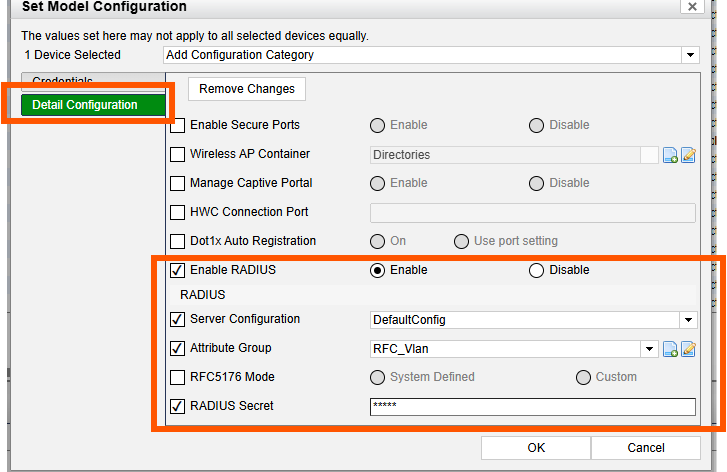This screenshot has width=727, height=472.
Task: Select Disable radio for Manage Captive Portal
Action: 536,183
